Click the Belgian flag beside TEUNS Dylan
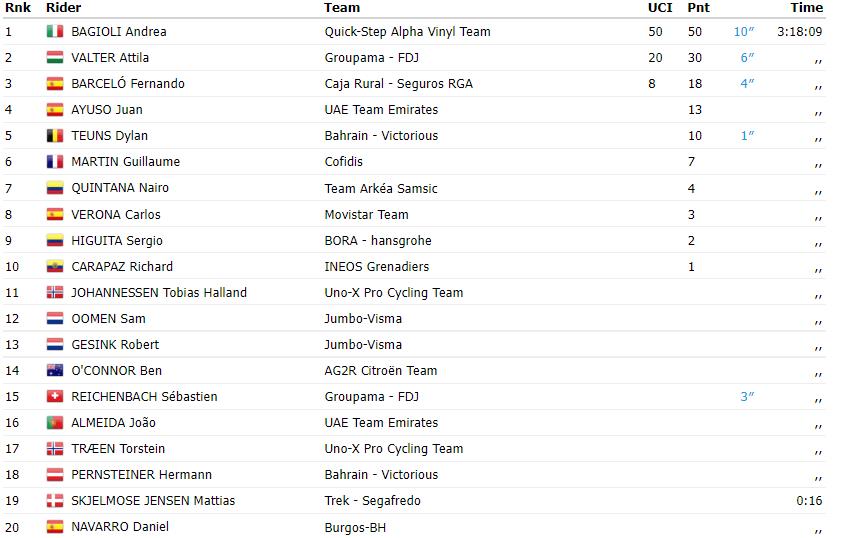 [x=54, y=135]
